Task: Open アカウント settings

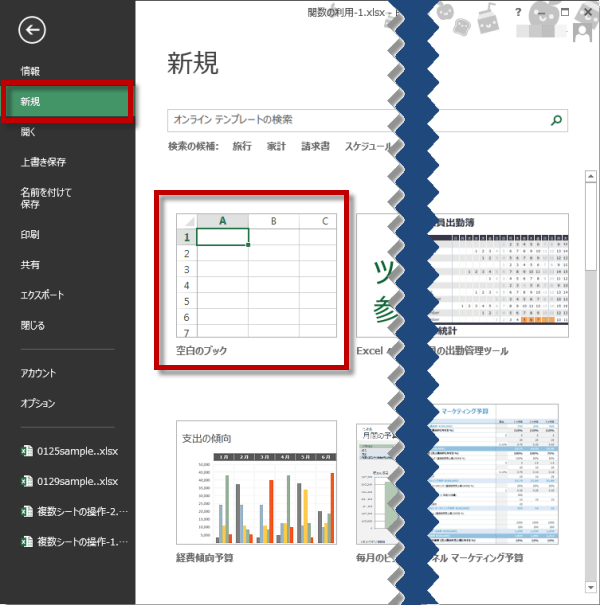Action: tap(38, 373)
